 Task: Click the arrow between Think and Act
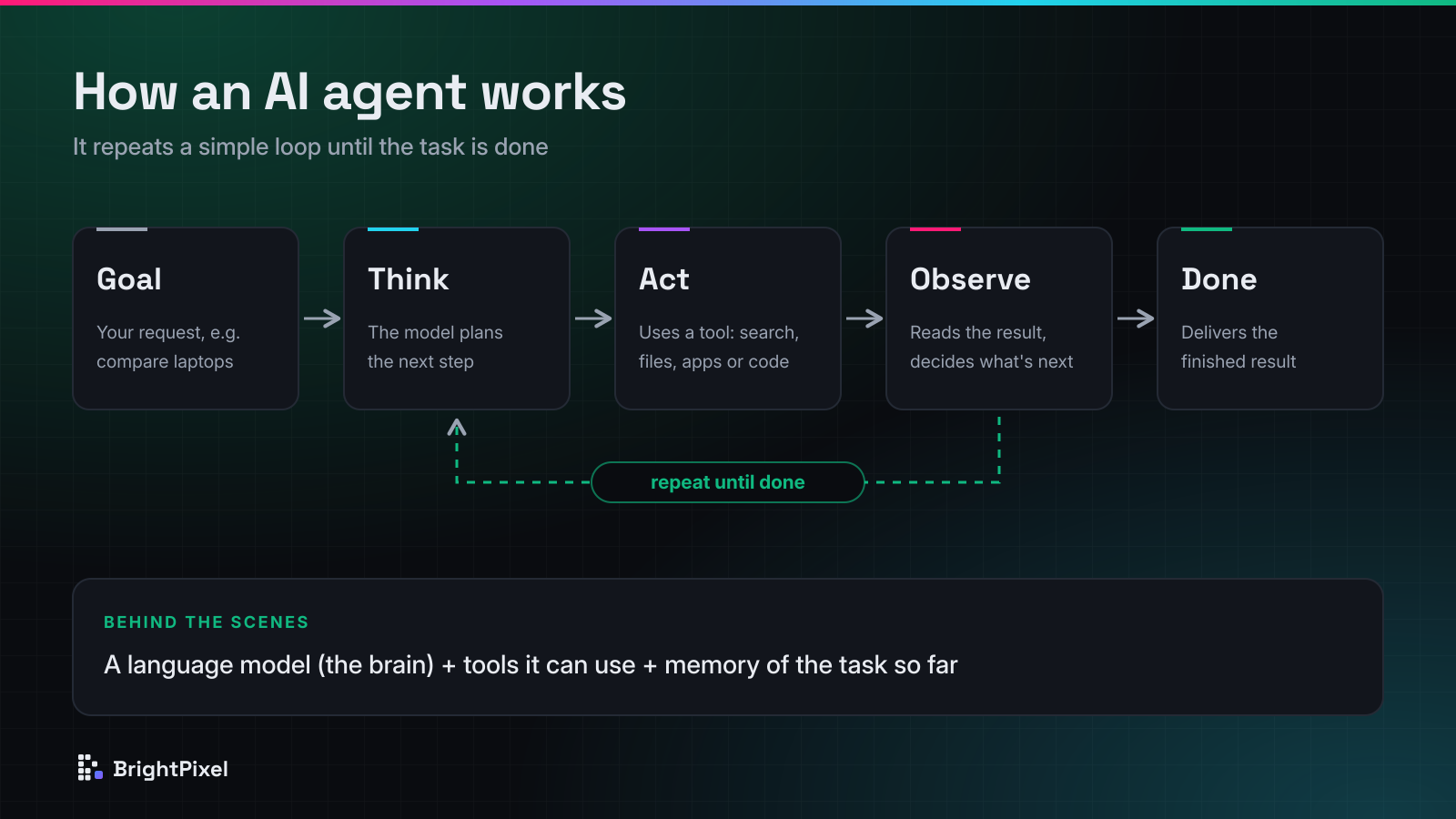[x=593, y=318]
